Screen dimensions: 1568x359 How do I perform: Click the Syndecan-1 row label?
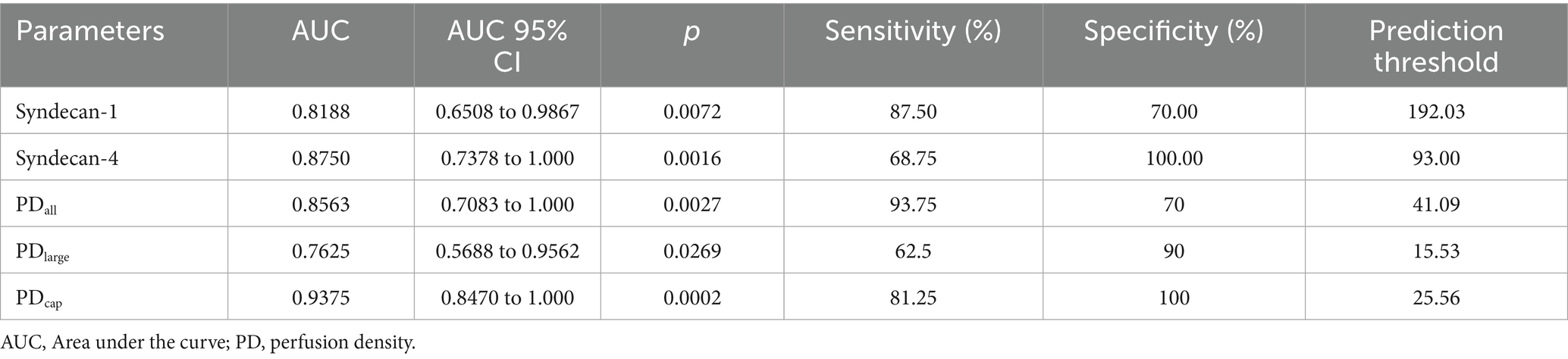pos(66,112)
